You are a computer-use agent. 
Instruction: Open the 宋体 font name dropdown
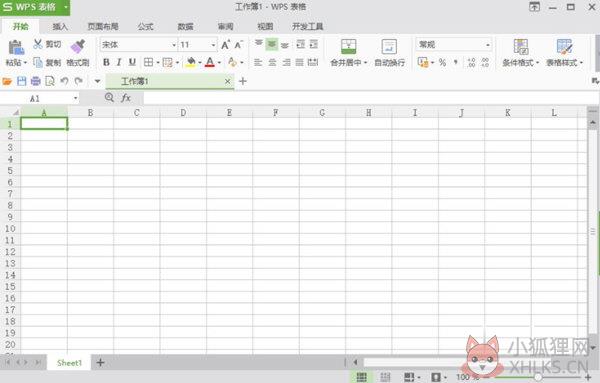pos(174,45)
